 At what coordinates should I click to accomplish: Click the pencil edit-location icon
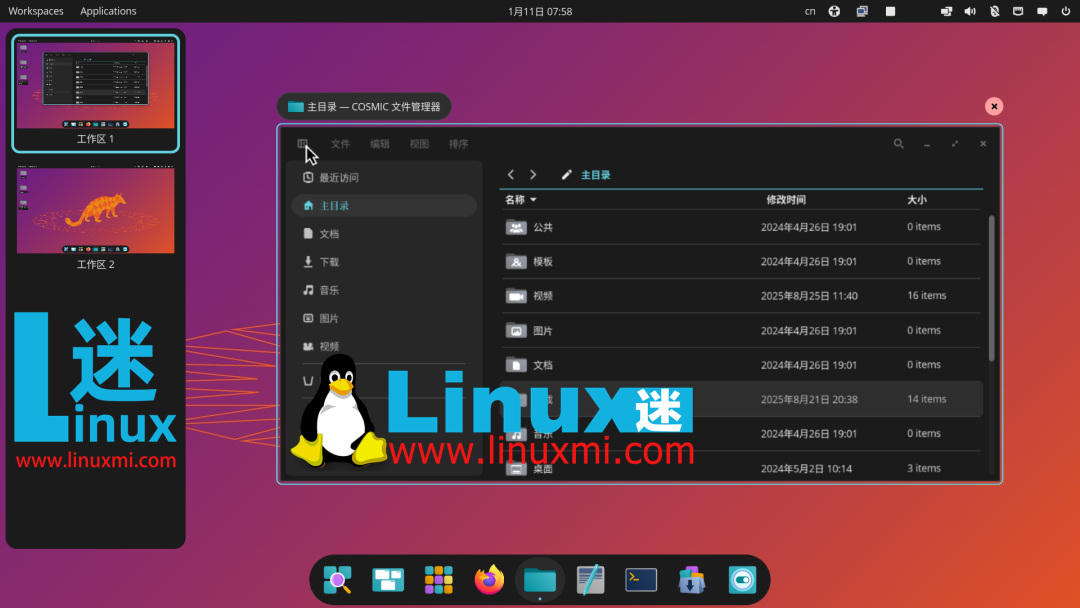pos(566,175)
